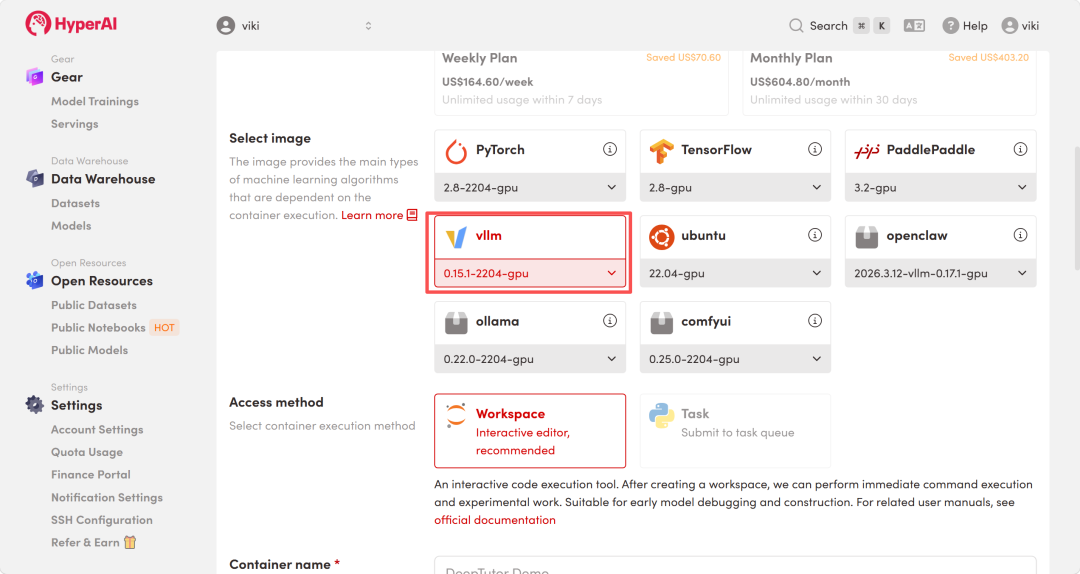Click the Search box label in header
This screenshot has width=1080, height=574.
(x=829, y=25)
